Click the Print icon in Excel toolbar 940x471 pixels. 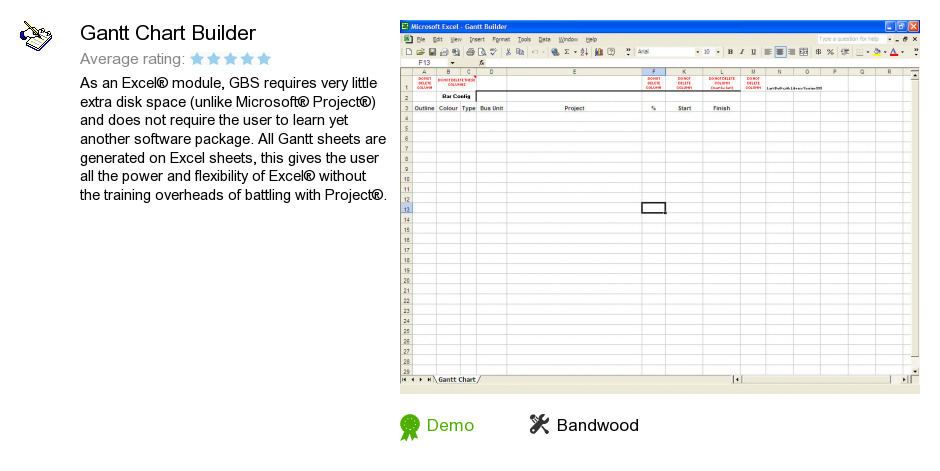pos(471,52)
